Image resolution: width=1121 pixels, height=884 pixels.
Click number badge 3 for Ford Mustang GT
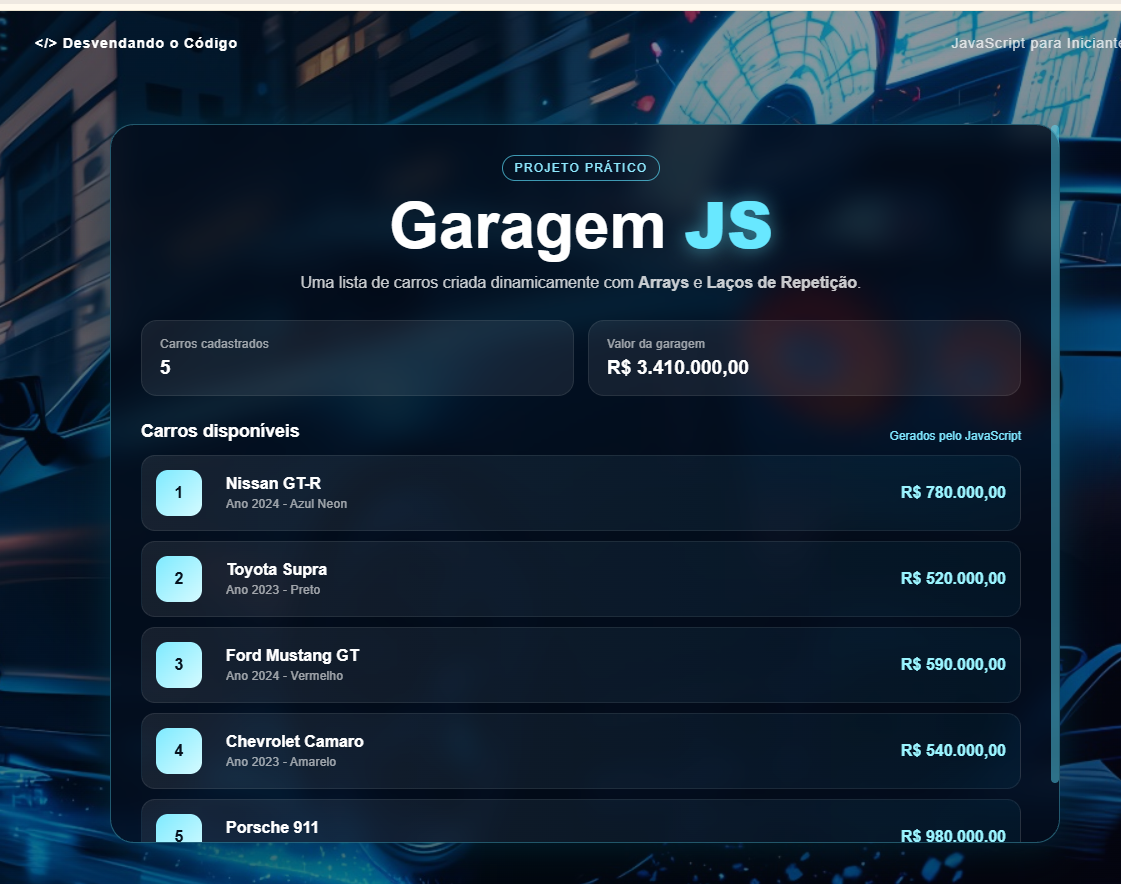179,664
